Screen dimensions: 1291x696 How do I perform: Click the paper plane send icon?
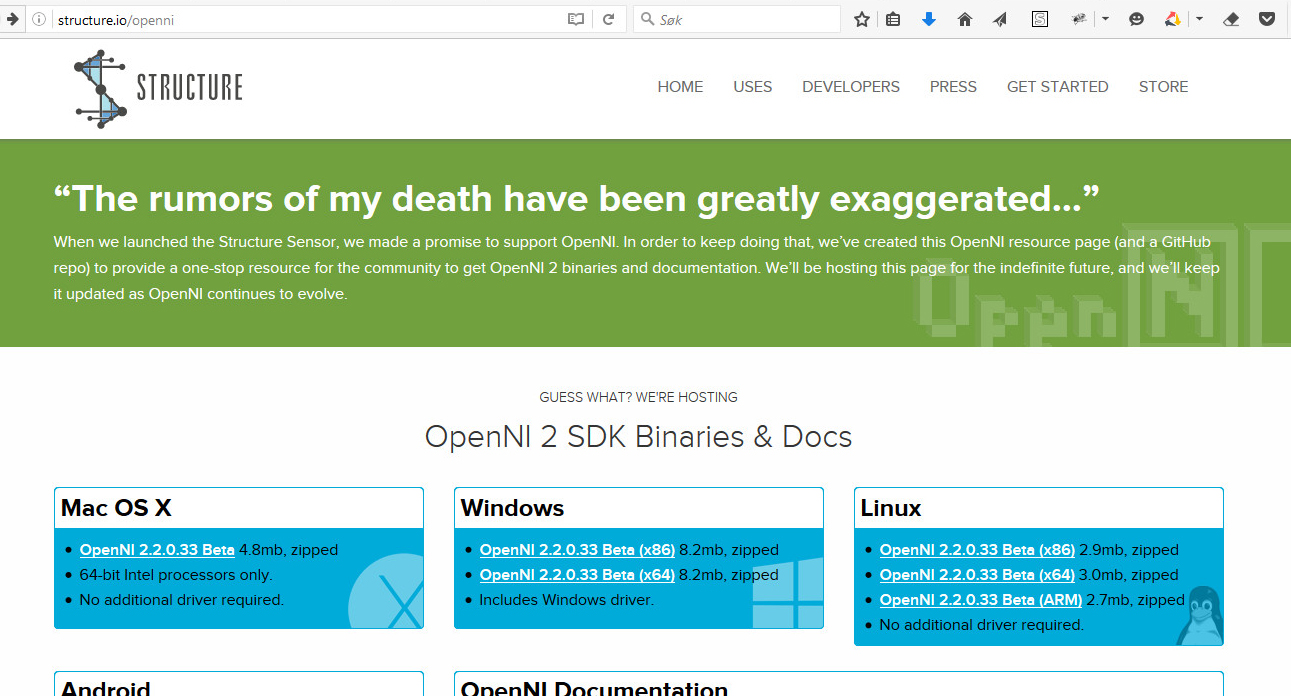1000,19
